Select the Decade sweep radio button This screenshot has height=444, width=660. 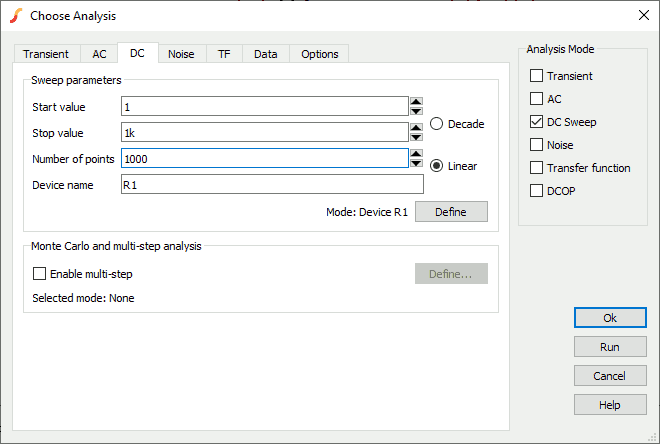pos(437,124)
